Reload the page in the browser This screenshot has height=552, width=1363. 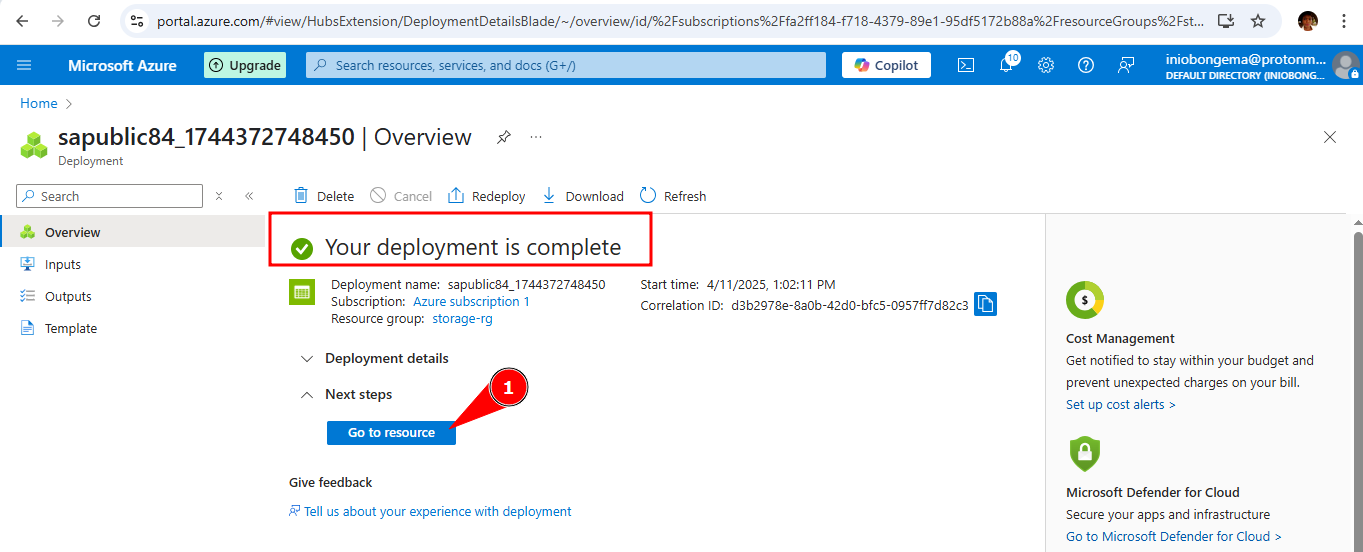[x=94, y=20]
